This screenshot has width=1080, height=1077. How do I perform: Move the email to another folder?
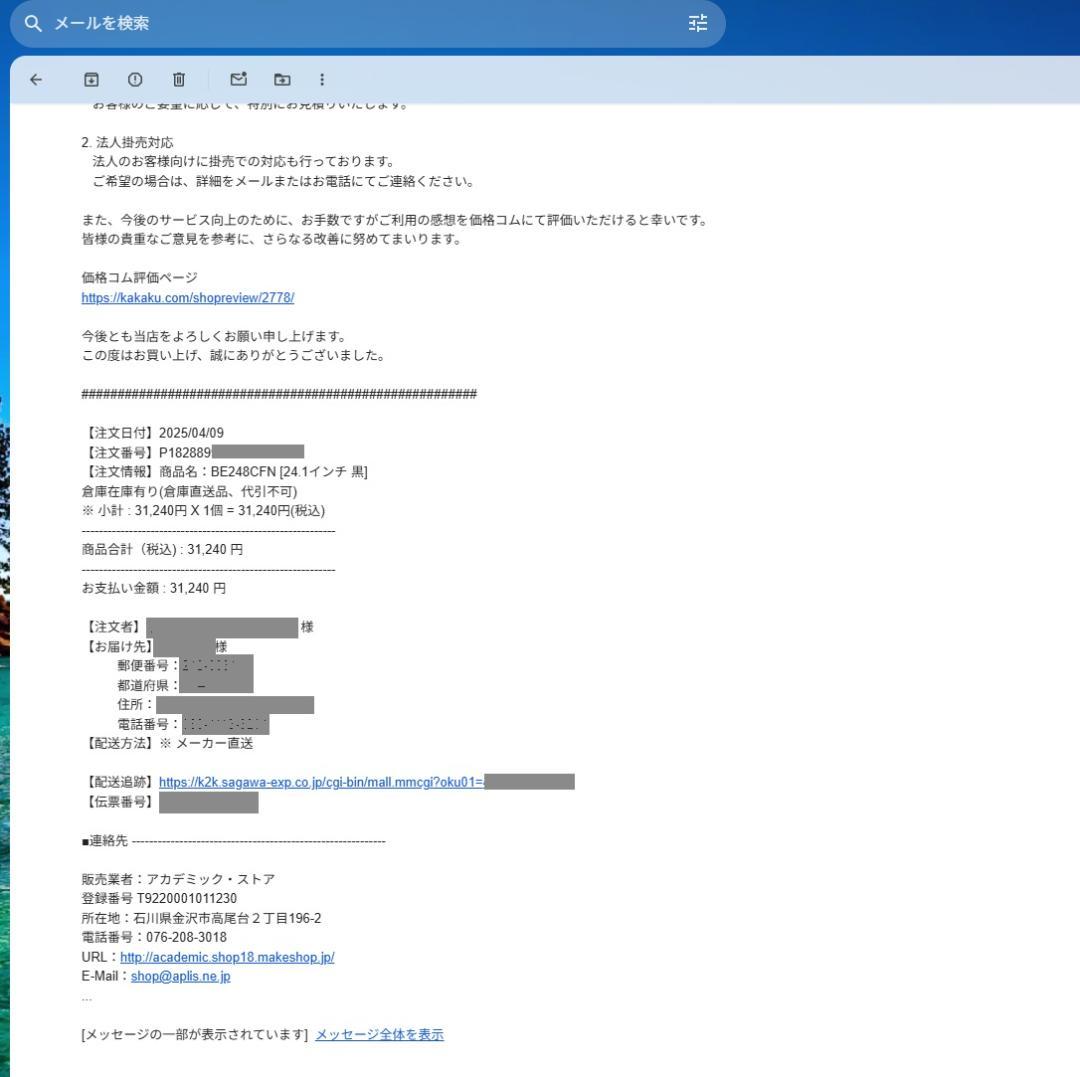coord(282,79)
